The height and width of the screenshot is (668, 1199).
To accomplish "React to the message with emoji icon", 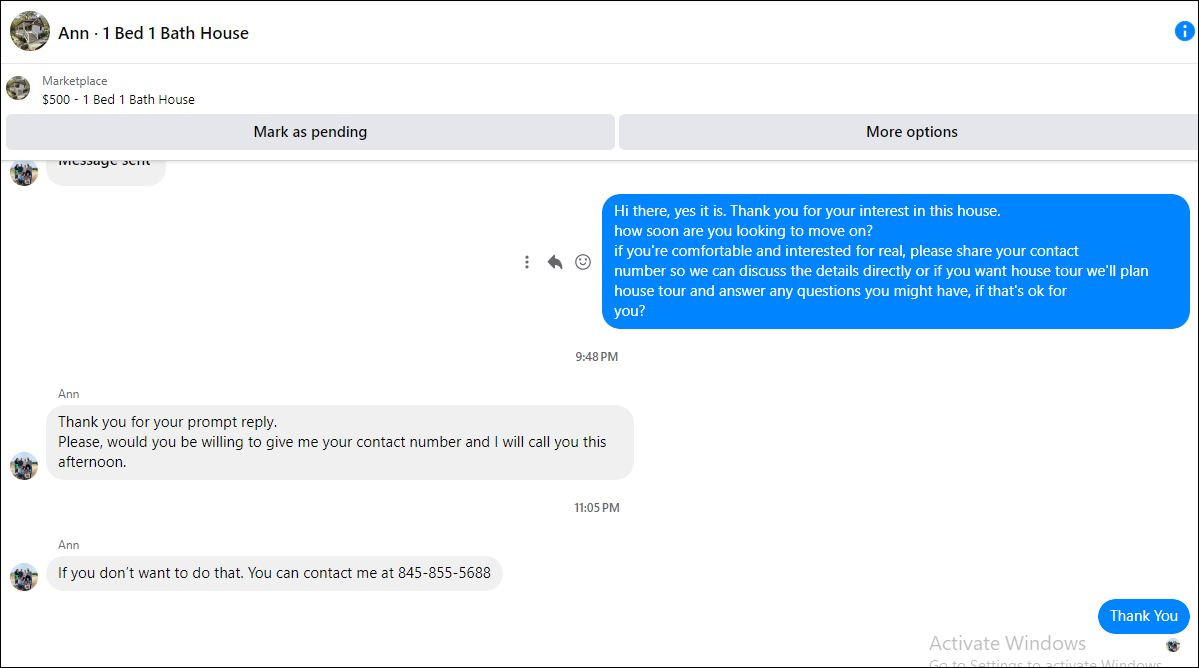I will (x=583, y=262).
